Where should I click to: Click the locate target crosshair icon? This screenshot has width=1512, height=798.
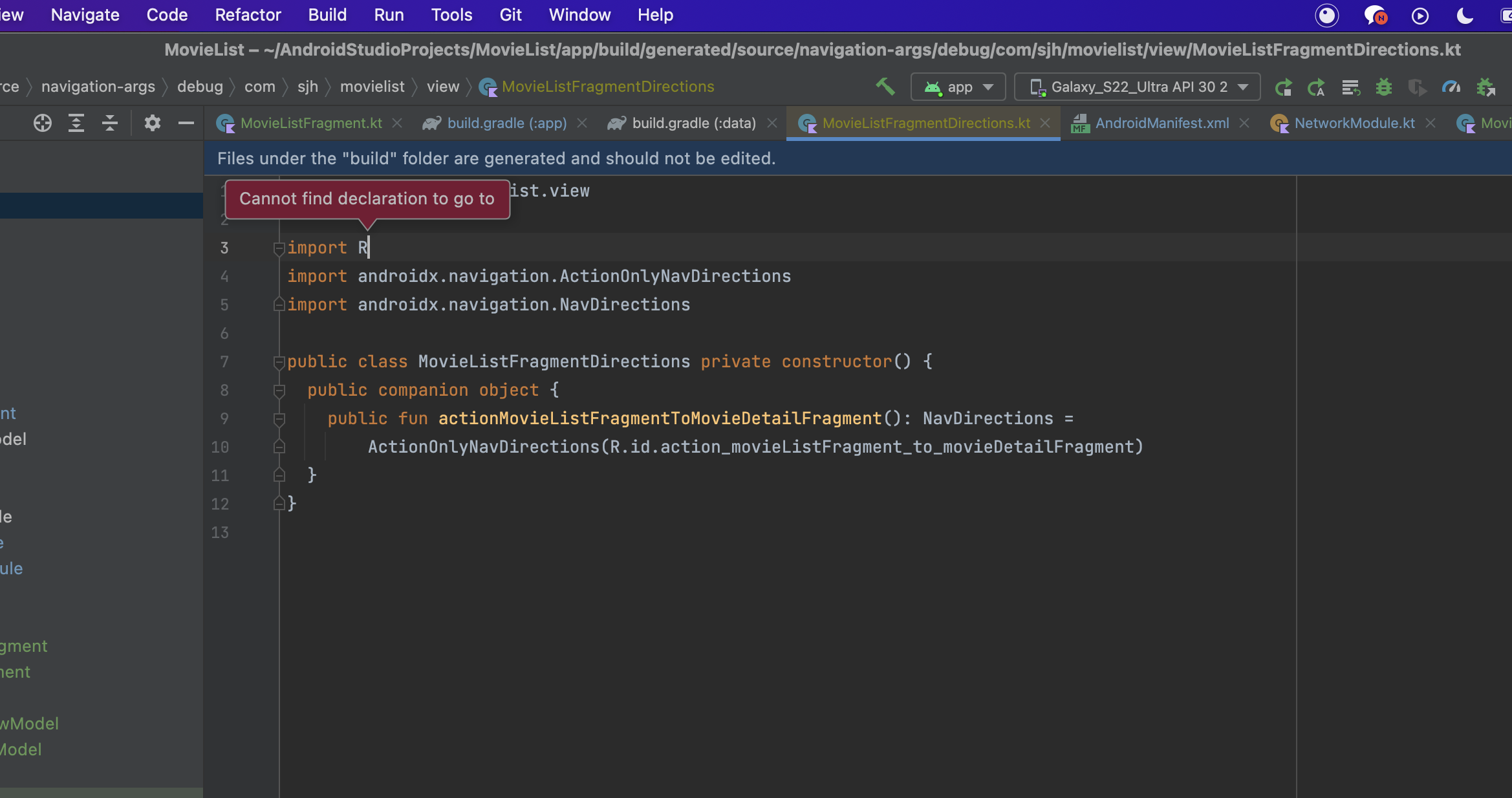pos(43,123)
